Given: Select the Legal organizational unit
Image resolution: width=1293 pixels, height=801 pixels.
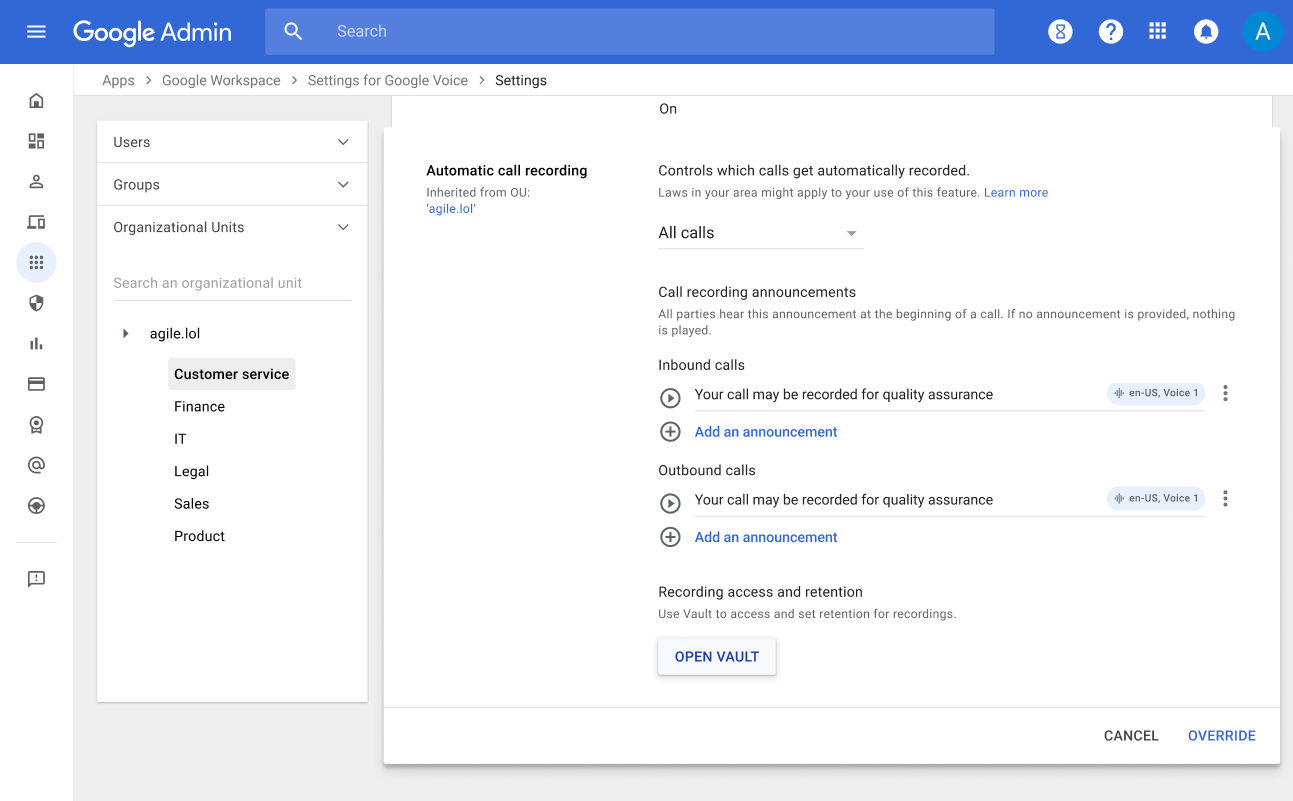Looking at the screenshot, I should tap(191, 471).
